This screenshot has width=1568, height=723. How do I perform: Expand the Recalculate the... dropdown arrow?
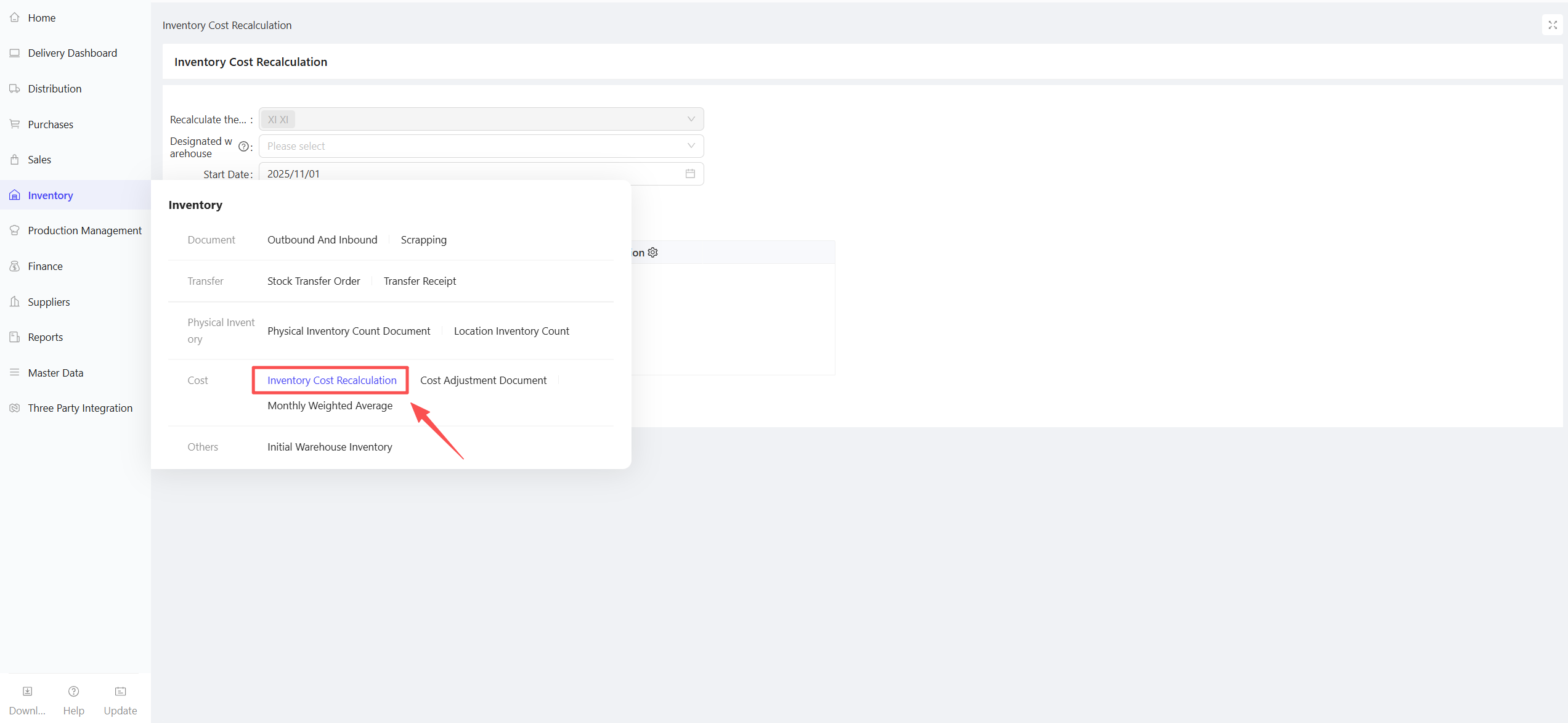tap(691, 119)
